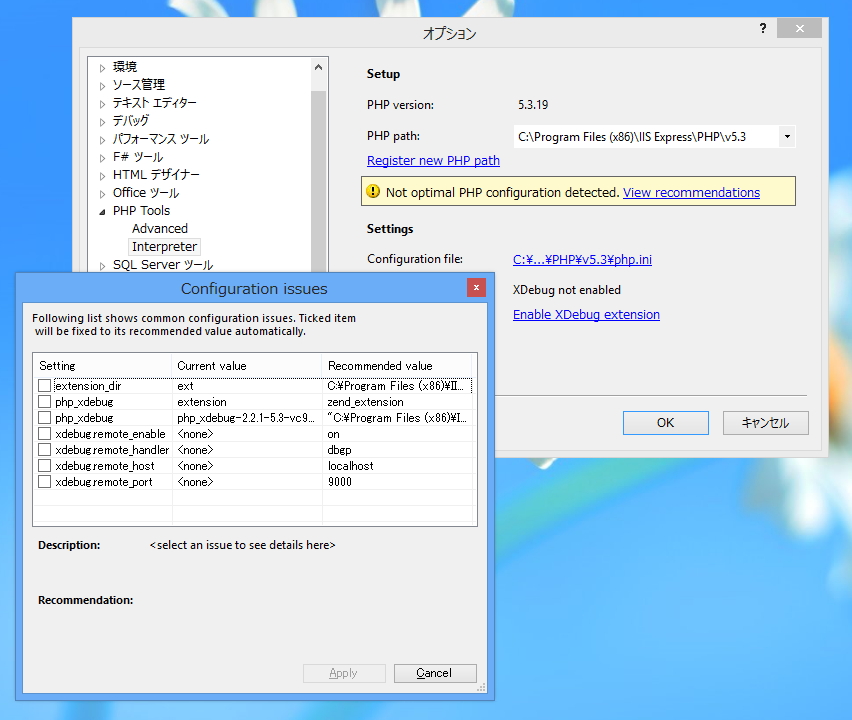This screenshot has height=720, width=852.
Task: Click Cancel in the Configuration issues dialog
Action: pos(435,673)
